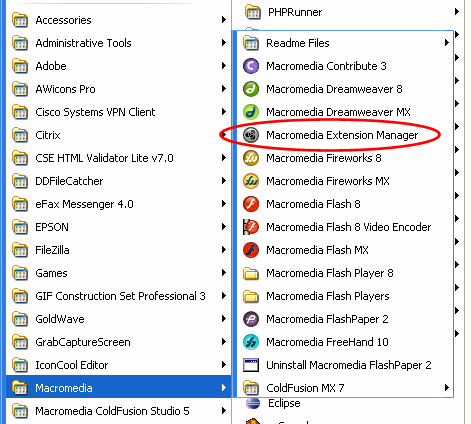Viewport: 471px width, 424px height.
Task: Expand the Games submenu arrow
Action: pyautogui.click(x=224, y=273)
